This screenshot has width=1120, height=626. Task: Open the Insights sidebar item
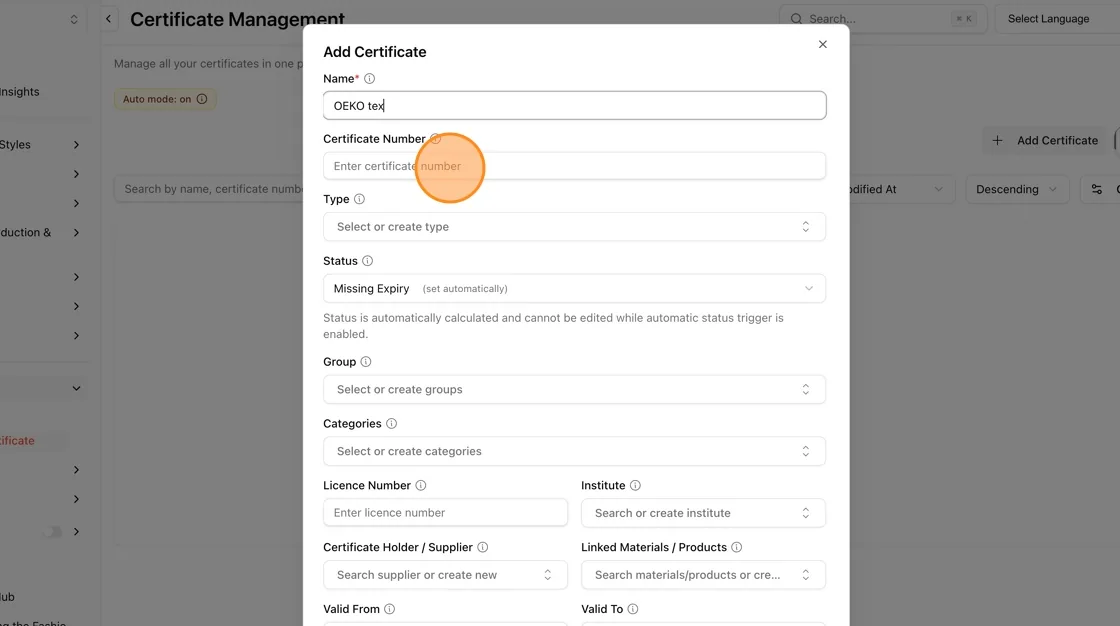[x=20, y=91]
